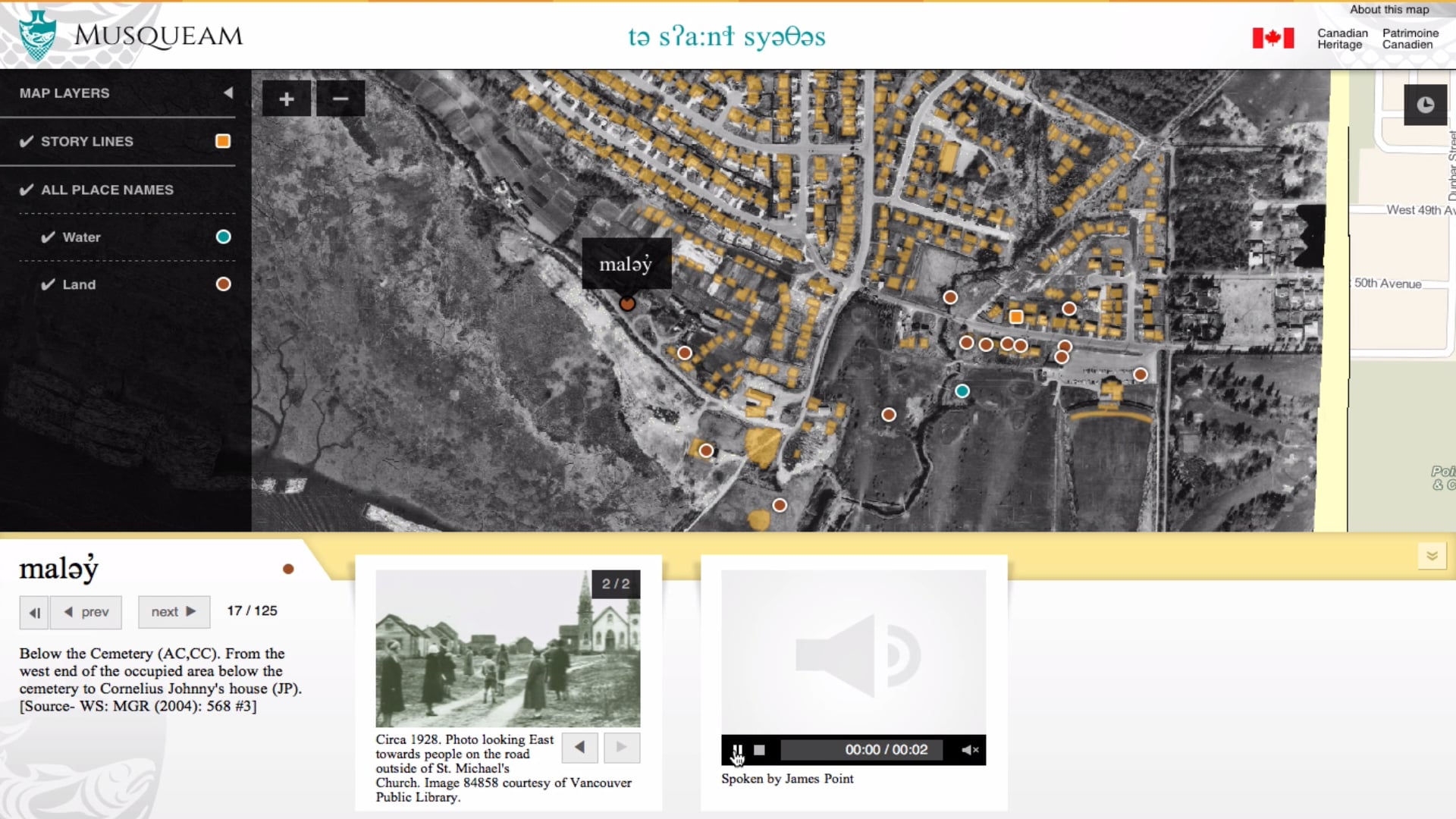Viewport: 1456px width, 819px height.
Task: Open the About this map link
Action: click(1389, 10)
